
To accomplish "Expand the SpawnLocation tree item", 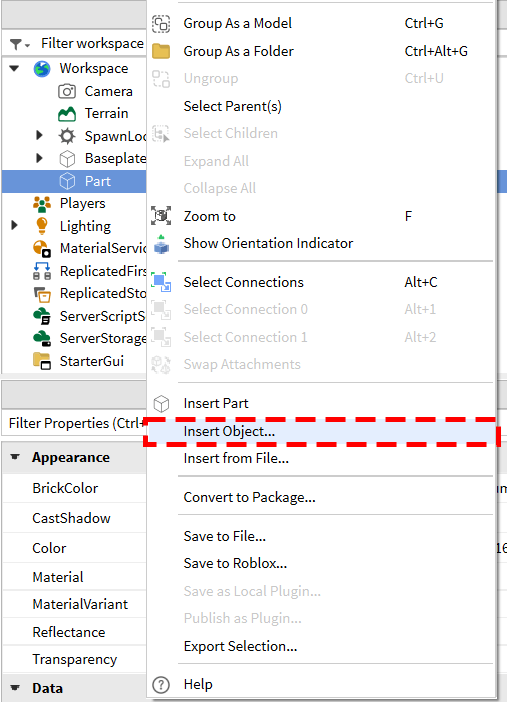I will coord(39,135).
